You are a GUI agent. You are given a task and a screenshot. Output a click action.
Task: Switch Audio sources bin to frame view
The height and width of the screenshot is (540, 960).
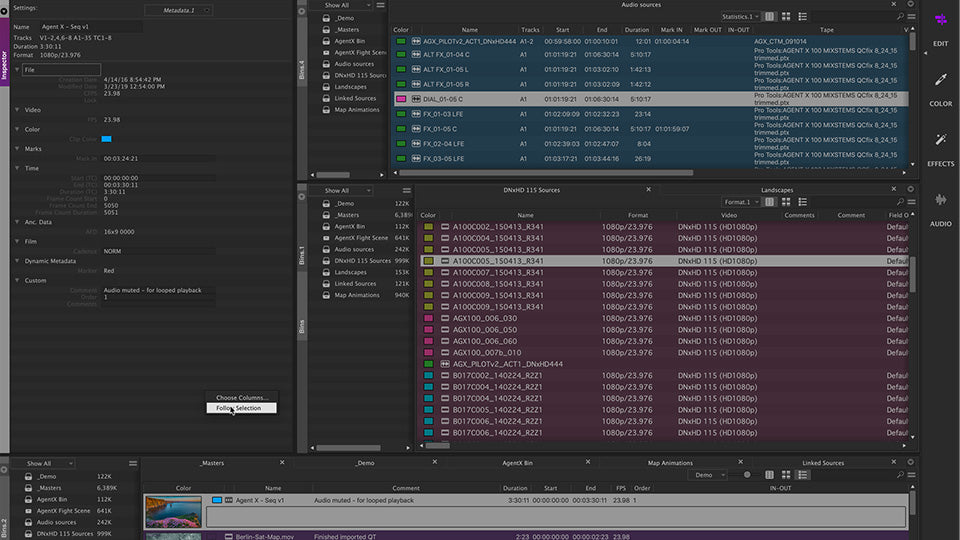tap(786, 17)
